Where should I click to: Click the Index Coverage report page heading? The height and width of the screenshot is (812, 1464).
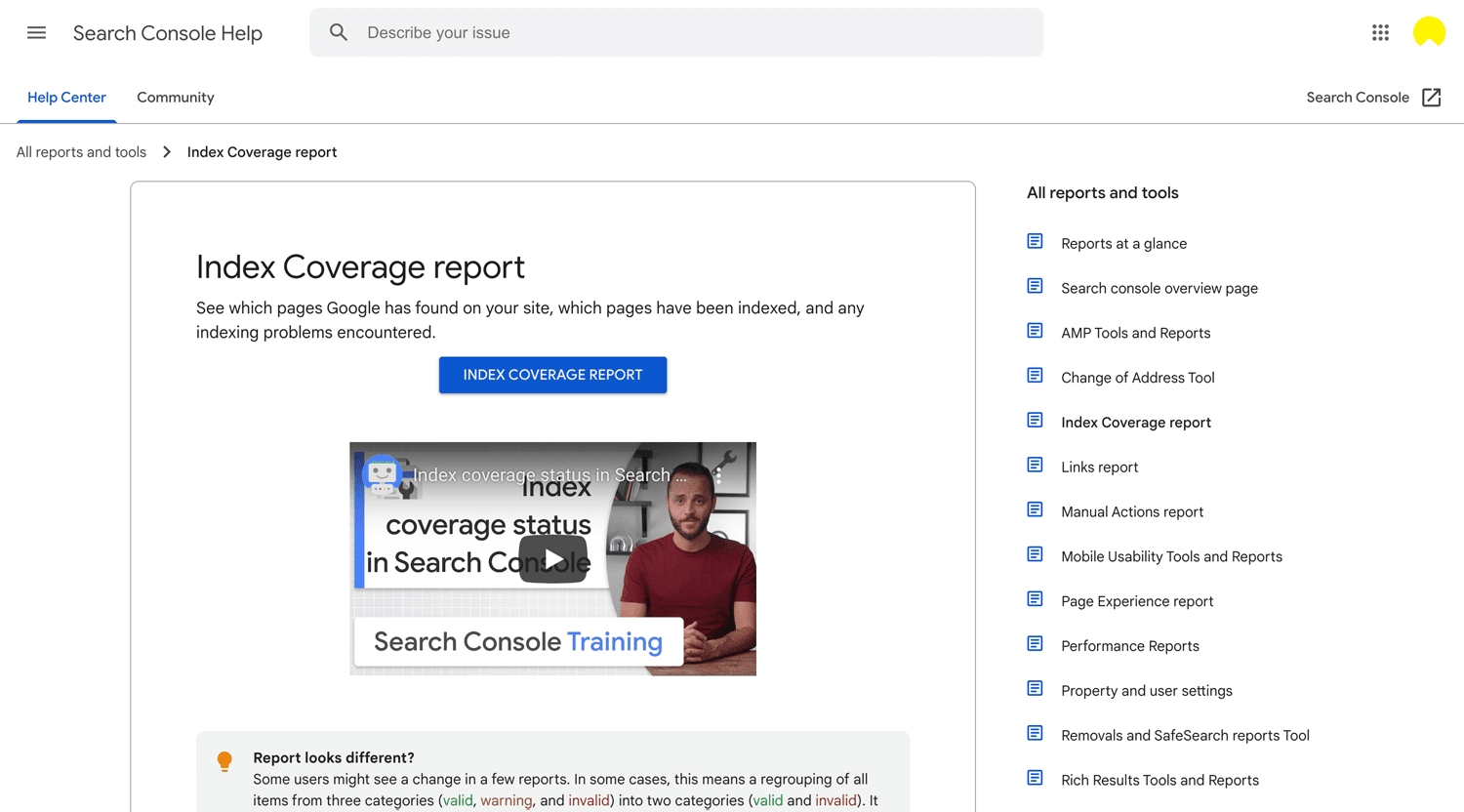pos(360,266)
